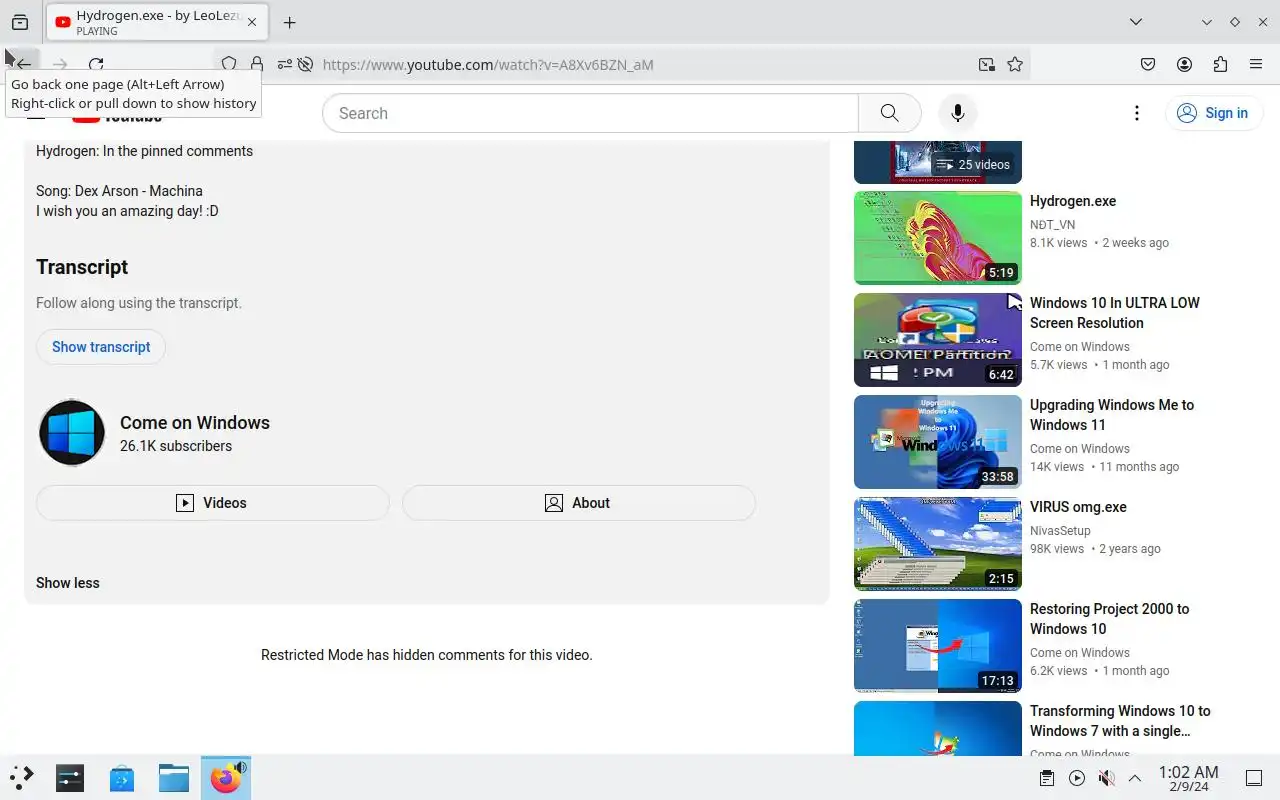
Task: Minimize window with title bar chevron
Action: (x=1207, y=22)
